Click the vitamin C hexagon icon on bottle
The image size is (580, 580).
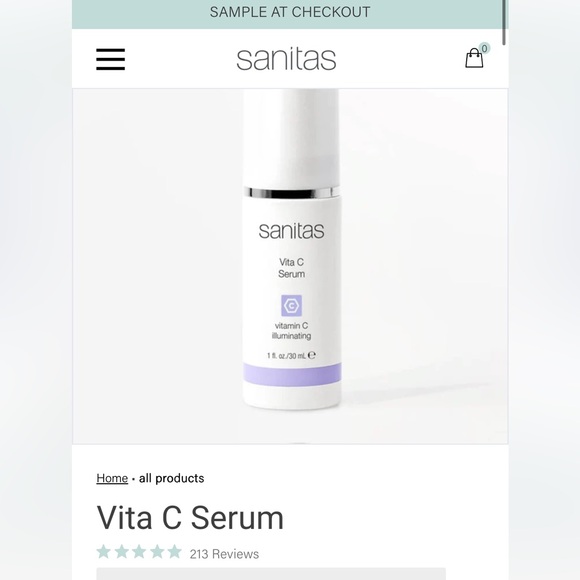click(291, 306)
